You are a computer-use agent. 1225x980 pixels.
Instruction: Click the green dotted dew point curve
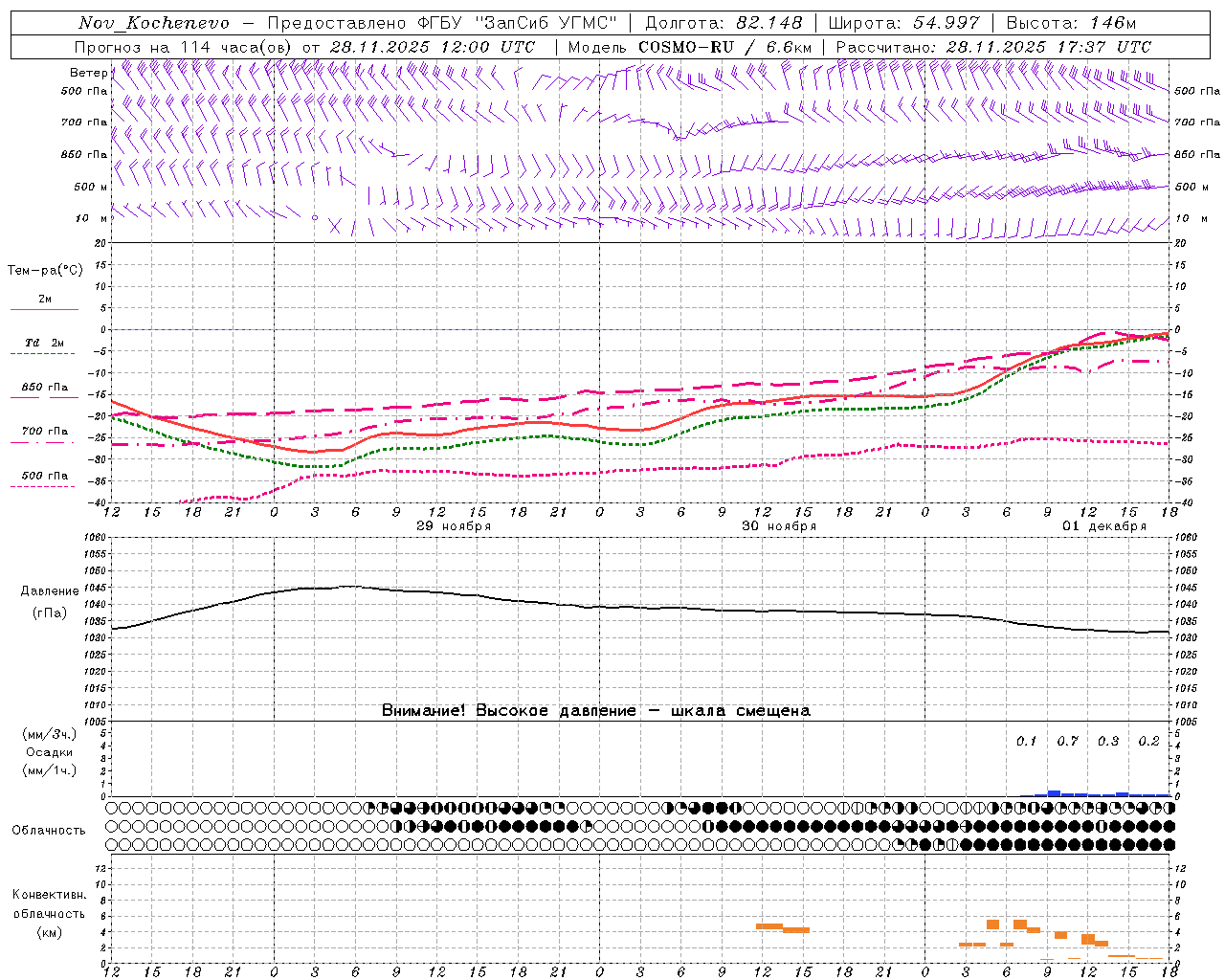point(640,443)
